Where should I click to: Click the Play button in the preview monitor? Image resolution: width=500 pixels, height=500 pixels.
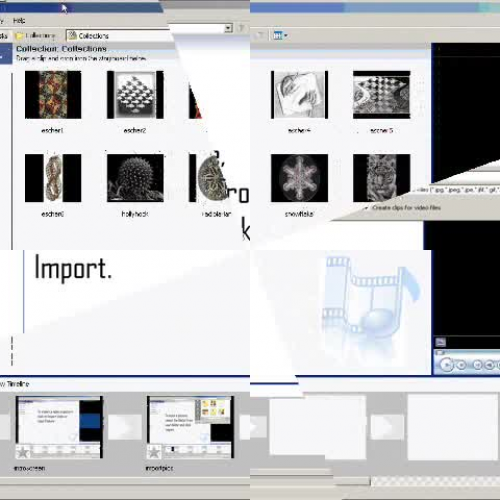tap(446, 365)
